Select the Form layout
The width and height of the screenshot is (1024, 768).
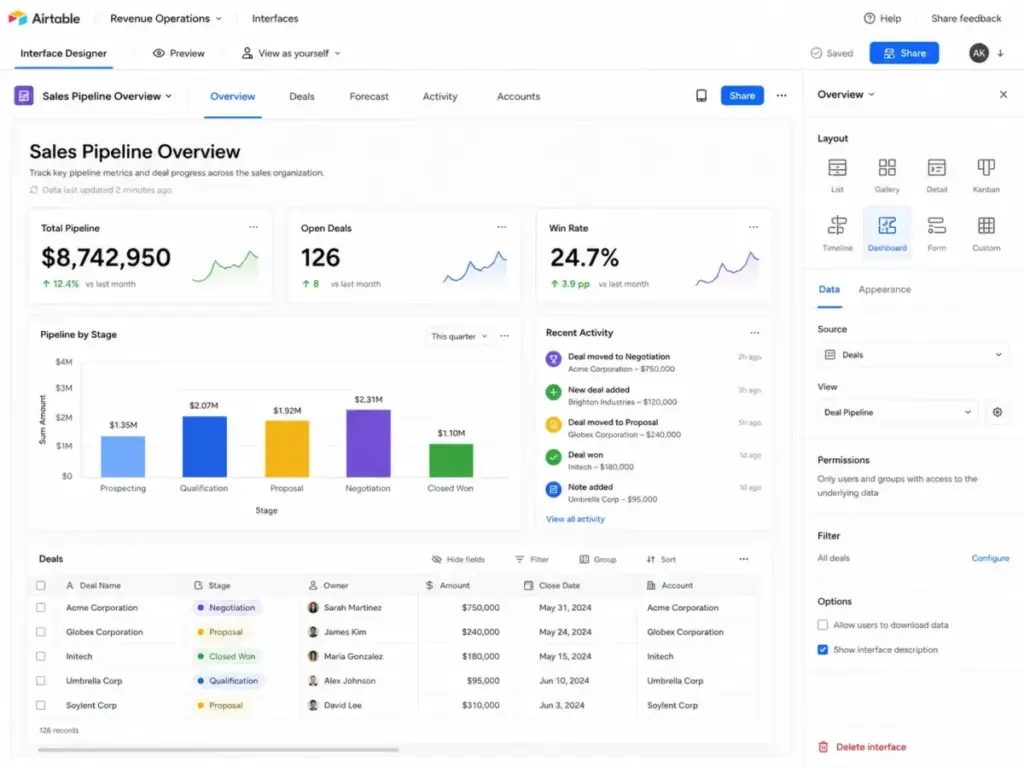click(936, 234)
